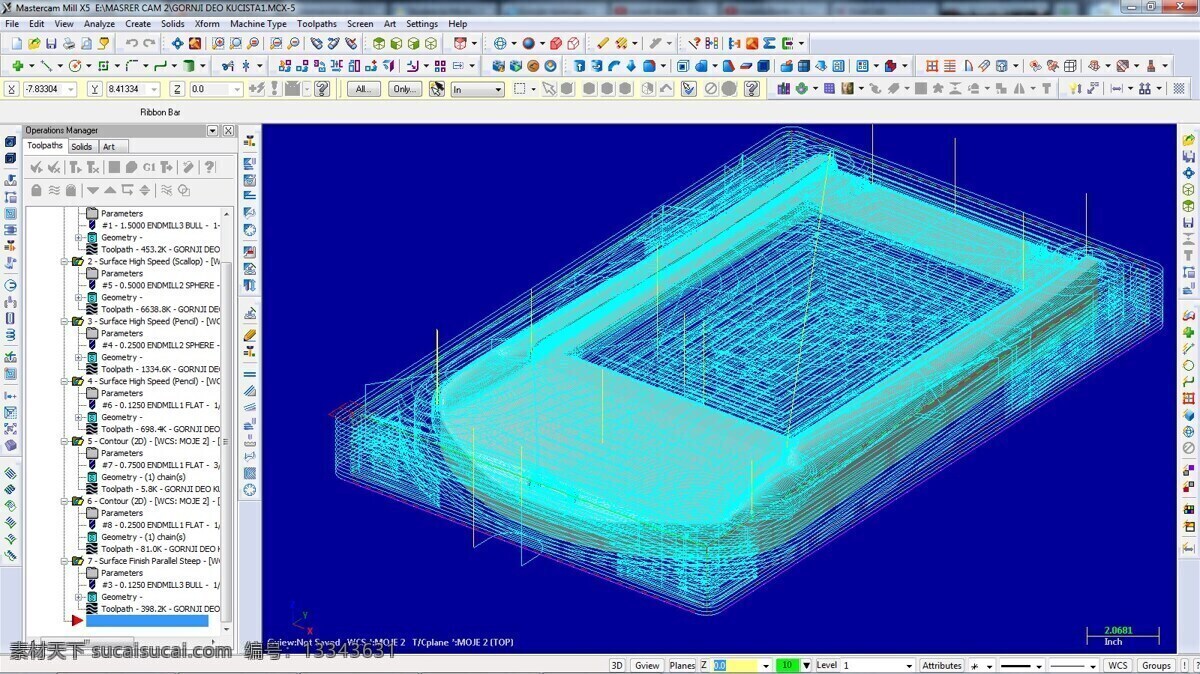
Task: Toggle toolpath display wave icon in Operations Manager
Action: [54, 190]
